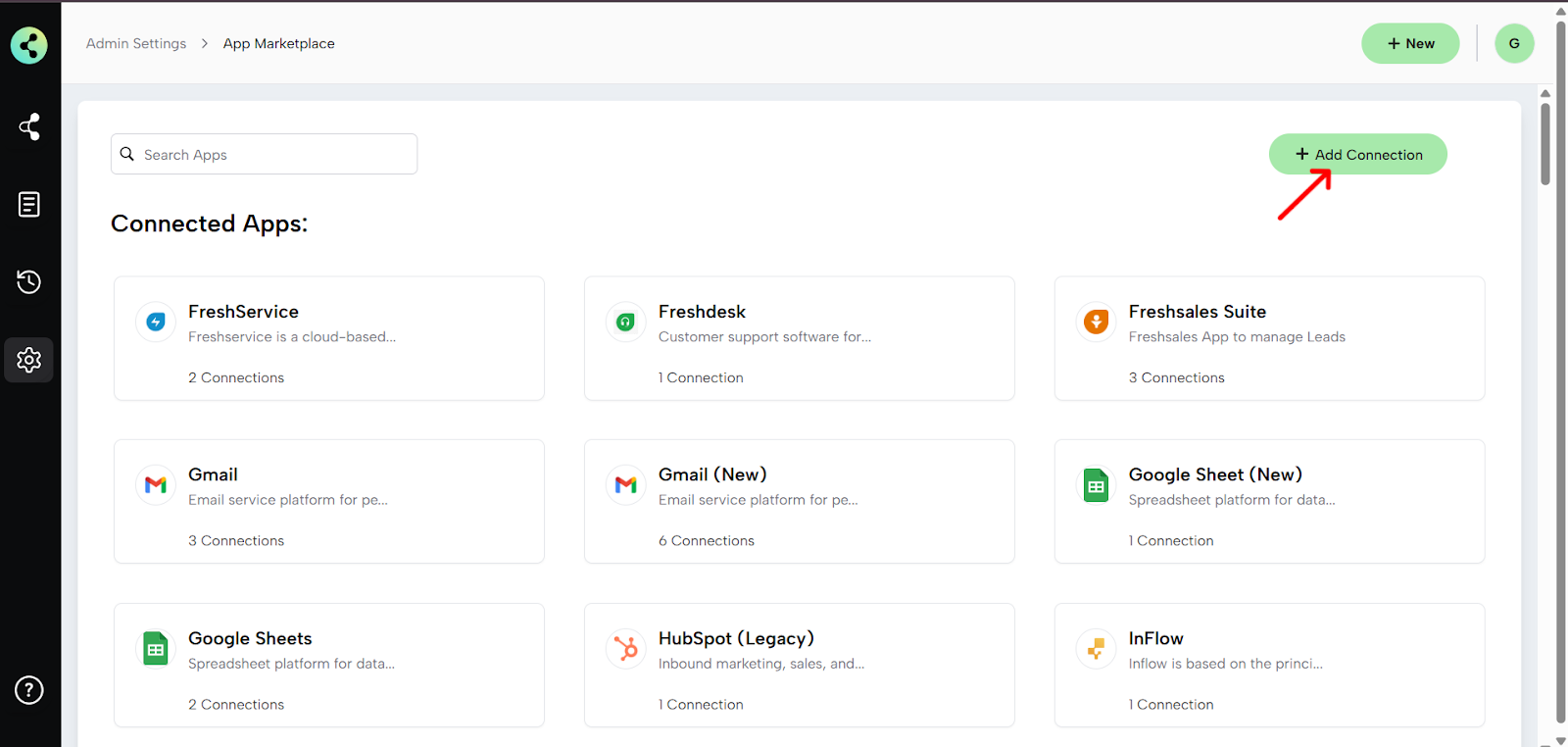Click the Google Sheets green icon
1568x747 pixels.
click(x=156, y=648)
